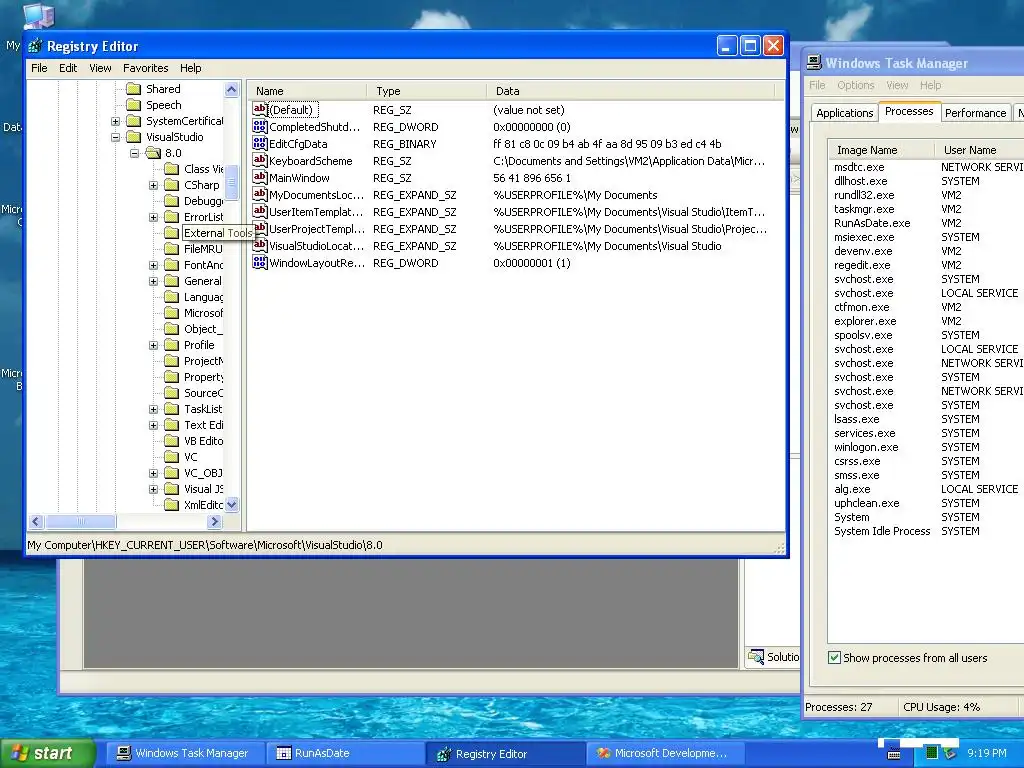Click the EditCfgData binary value icon
Image resolution: width=1024 pixels, height=768 pixels.
[x=260, y=144]
